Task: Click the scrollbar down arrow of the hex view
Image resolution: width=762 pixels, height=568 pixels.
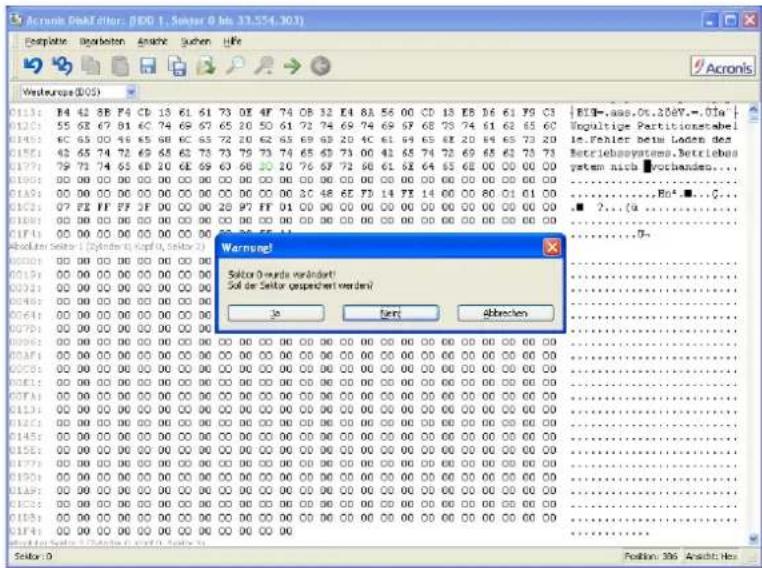Action: coord(754,538)
